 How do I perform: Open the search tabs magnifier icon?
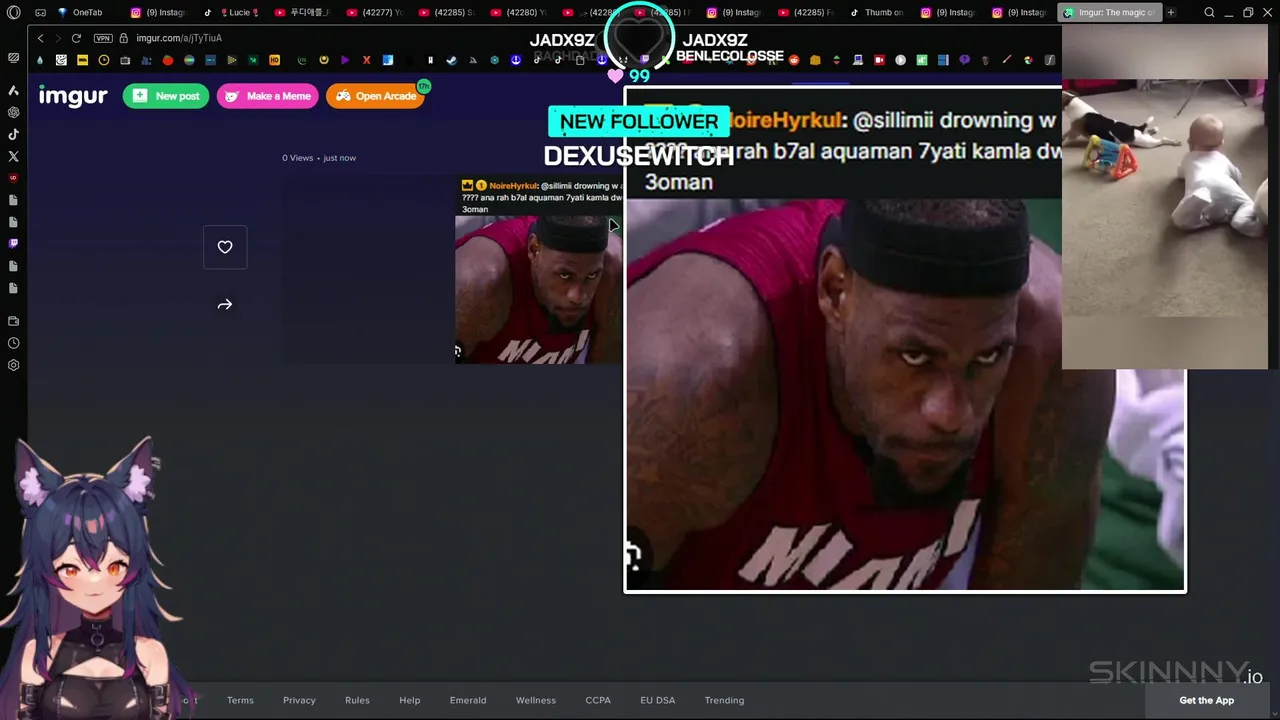[x=1209, y=12]
